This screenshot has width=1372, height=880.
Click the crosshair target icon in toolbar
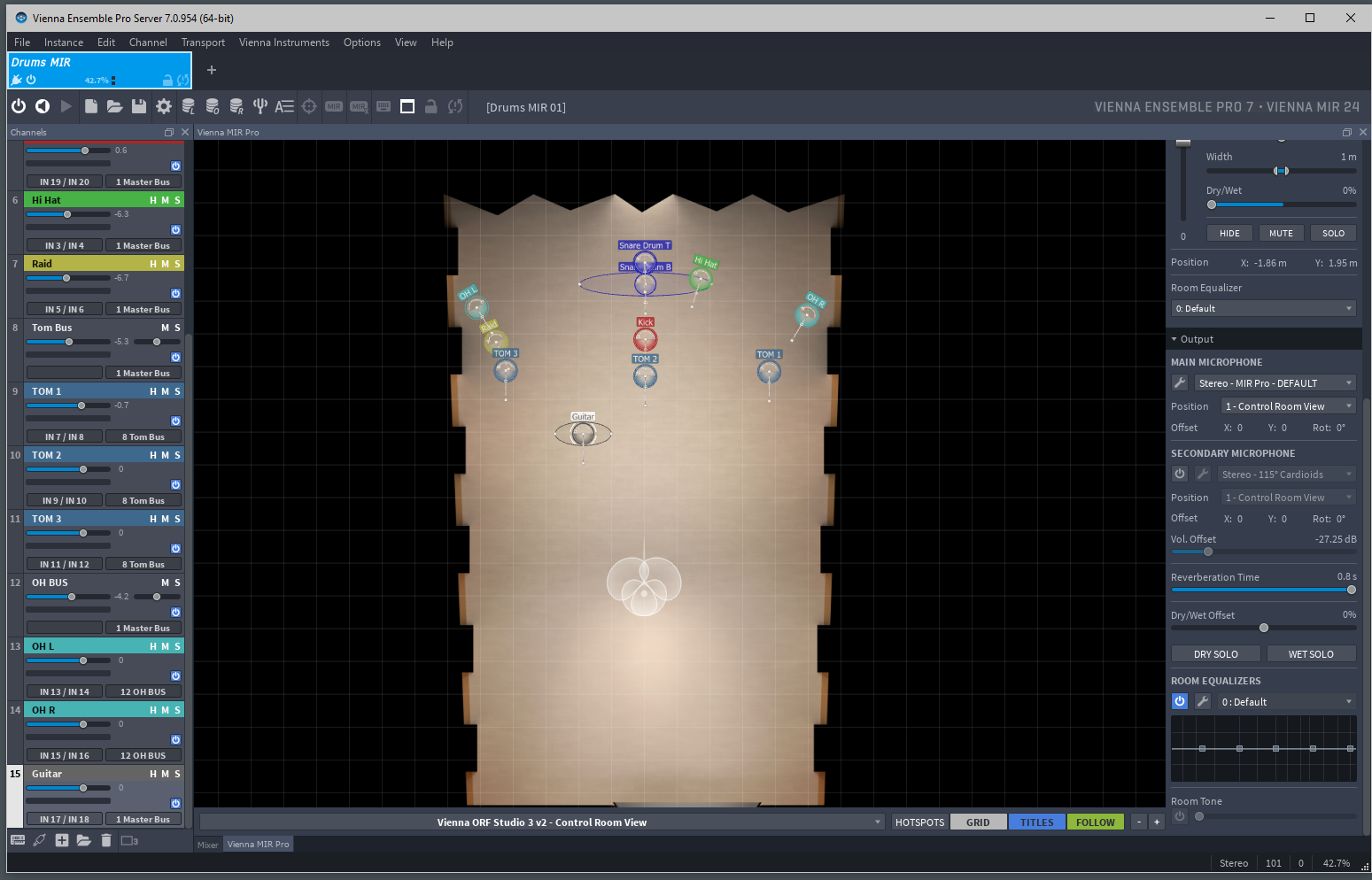click(x=309, y=106)
